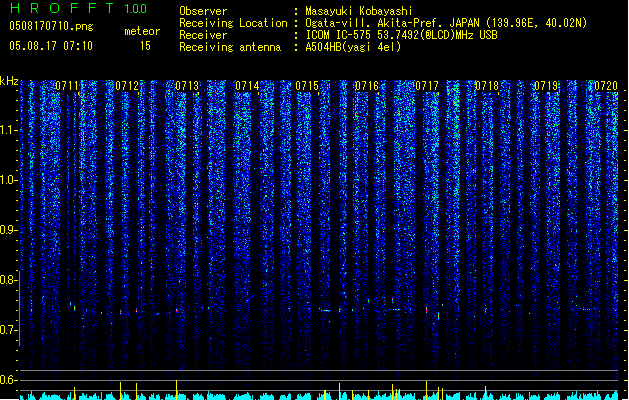Click the A504HB(yagi 4el) antenna text
Viewport: 629px width, 400px height.
[353, 47]
